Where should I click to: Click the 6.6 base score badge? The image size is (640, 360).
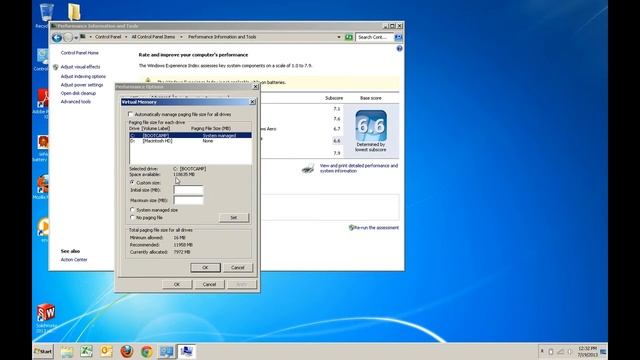[x=371, y=126]
